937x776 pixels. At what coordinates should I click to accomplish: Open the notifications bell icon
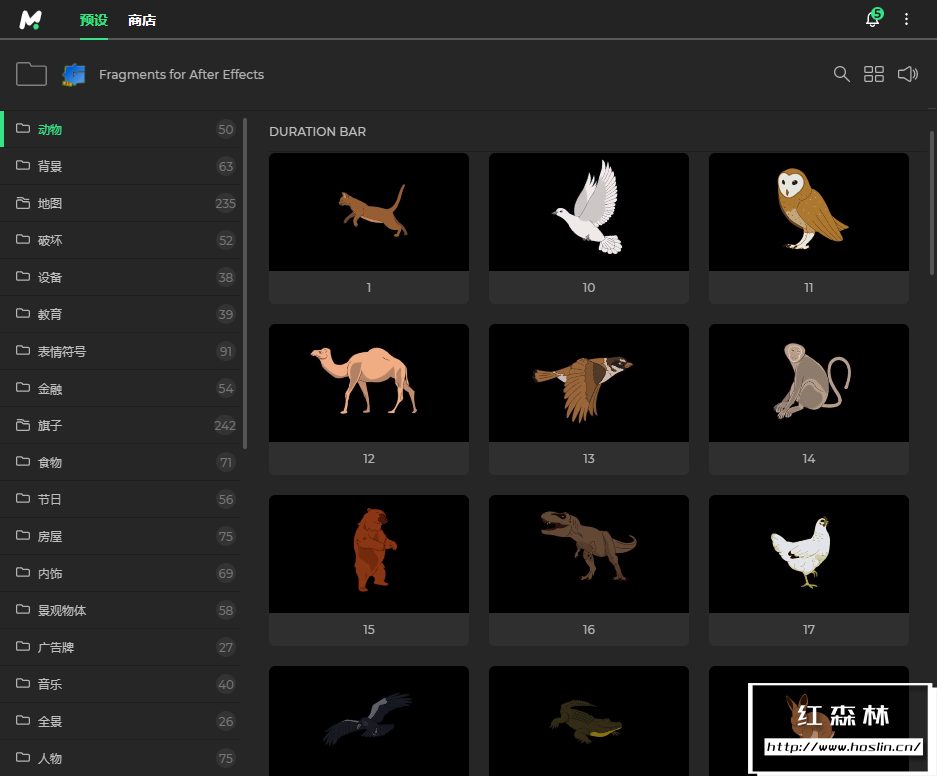(x=872, y=19)
